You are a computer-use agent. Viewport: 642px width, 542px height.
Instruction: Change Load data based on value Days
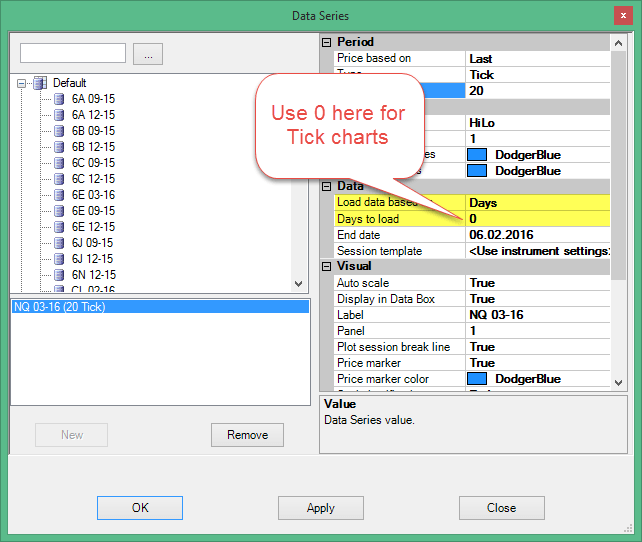coord(538,203)
